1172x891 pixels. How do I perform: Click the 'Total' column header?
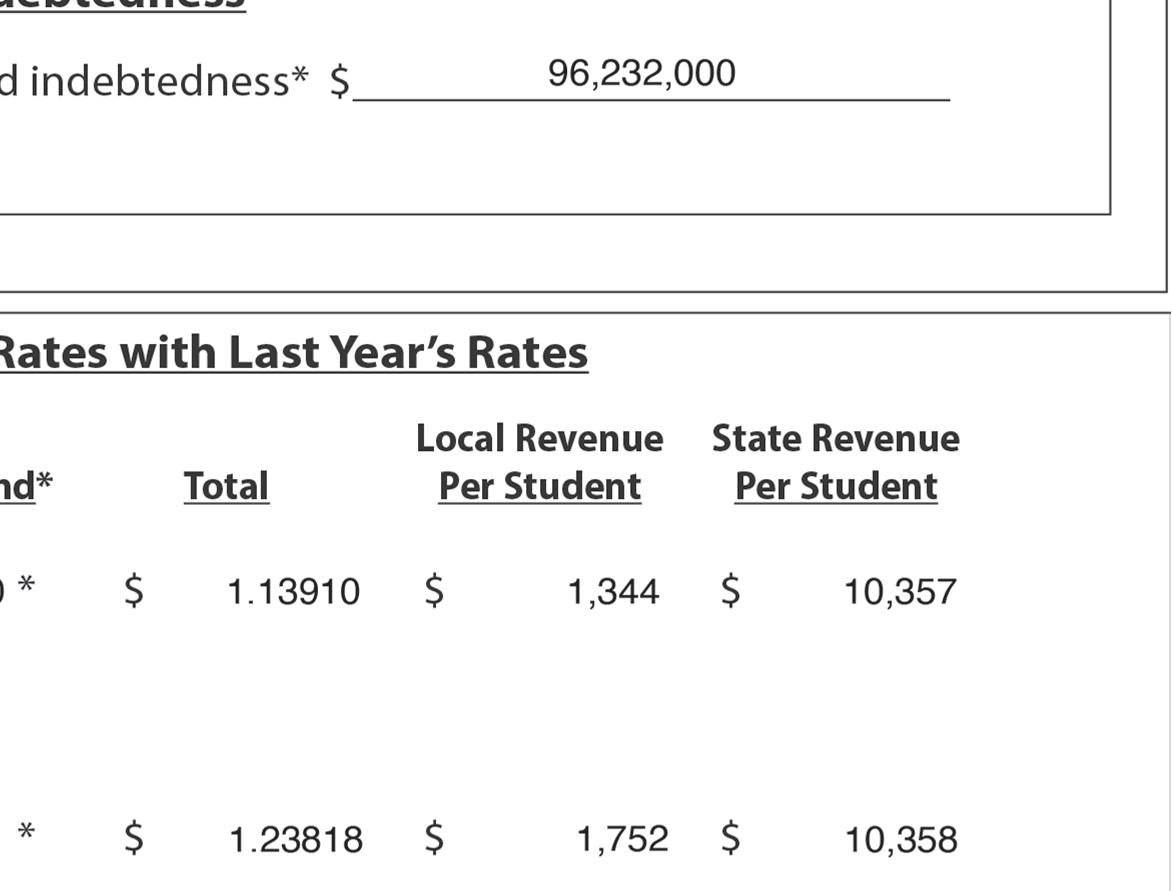(226, 487)
